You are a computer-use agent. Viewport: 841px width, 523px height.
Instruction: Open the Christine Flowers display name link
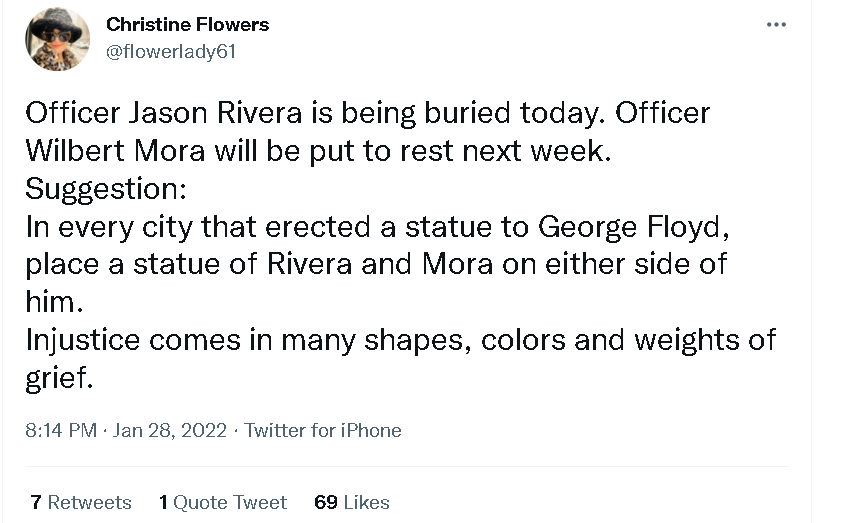click(x=187, y=25)
